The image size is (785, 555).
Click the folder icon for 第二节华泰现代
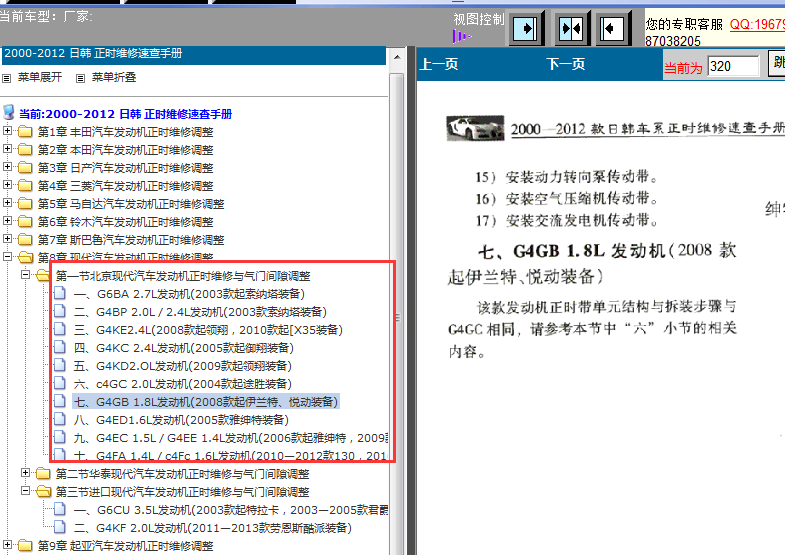(x=43, y=473)
